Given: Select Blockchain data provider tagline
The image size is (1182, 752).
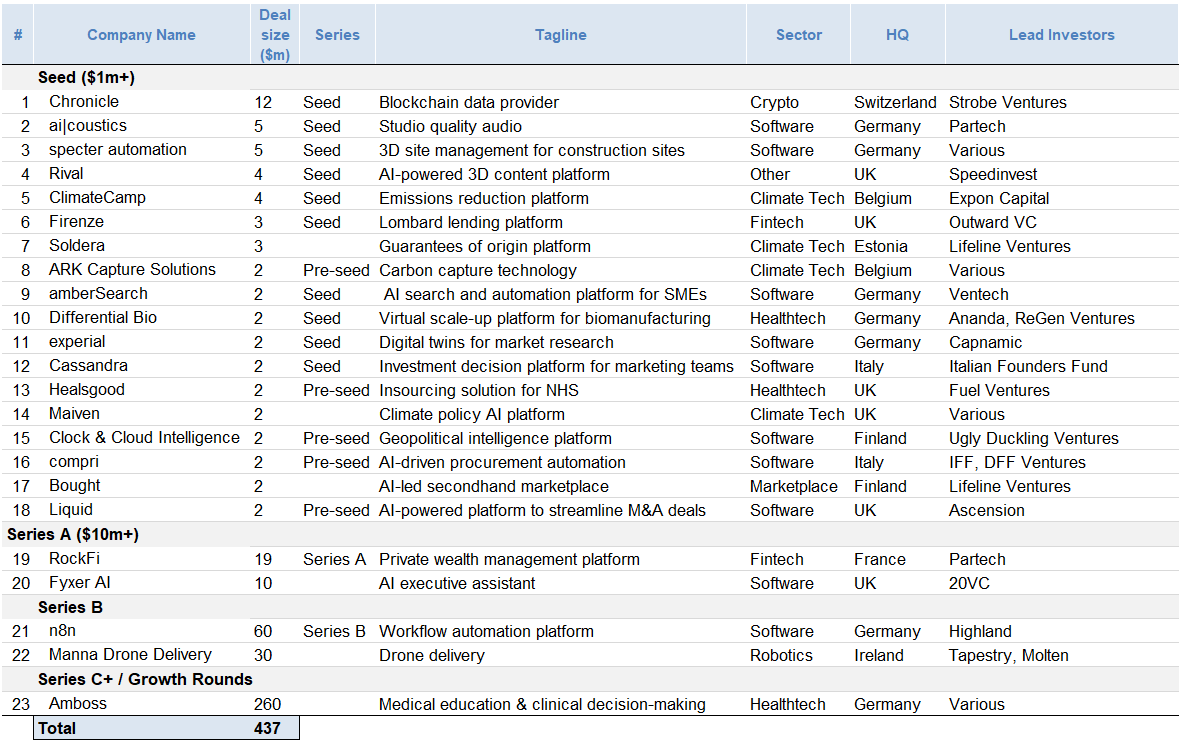Looking at the screenshot, I should click(469, 102).
